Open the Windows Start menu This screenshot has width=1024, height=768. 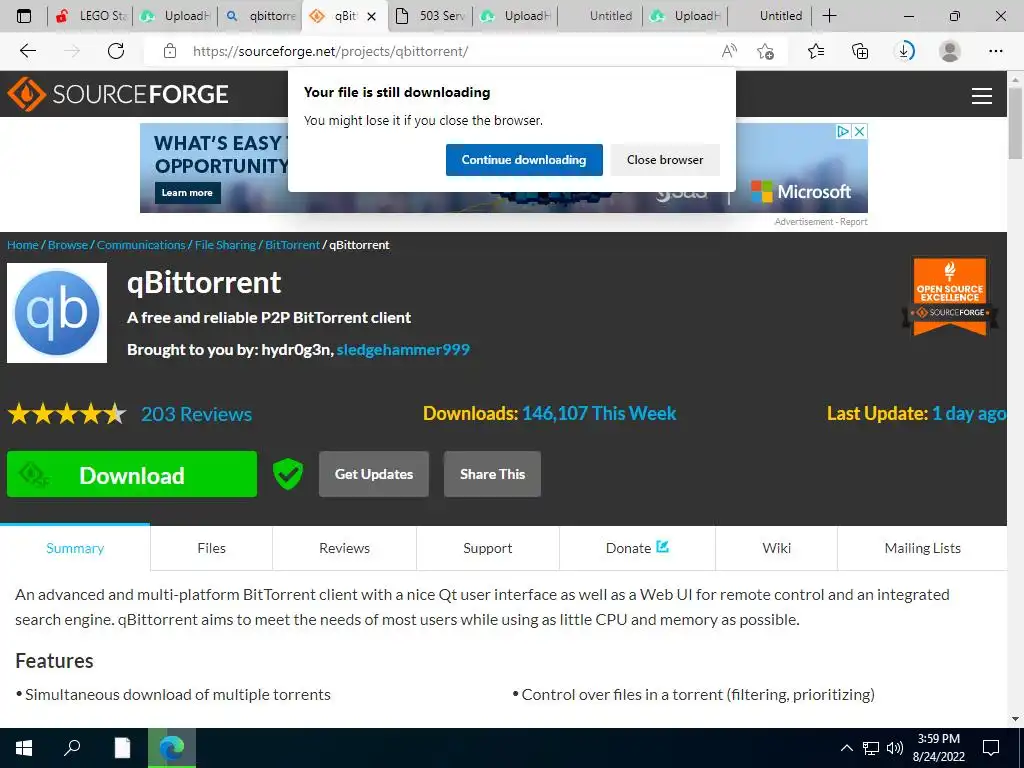pyautogui.click(x=24, y=747)
